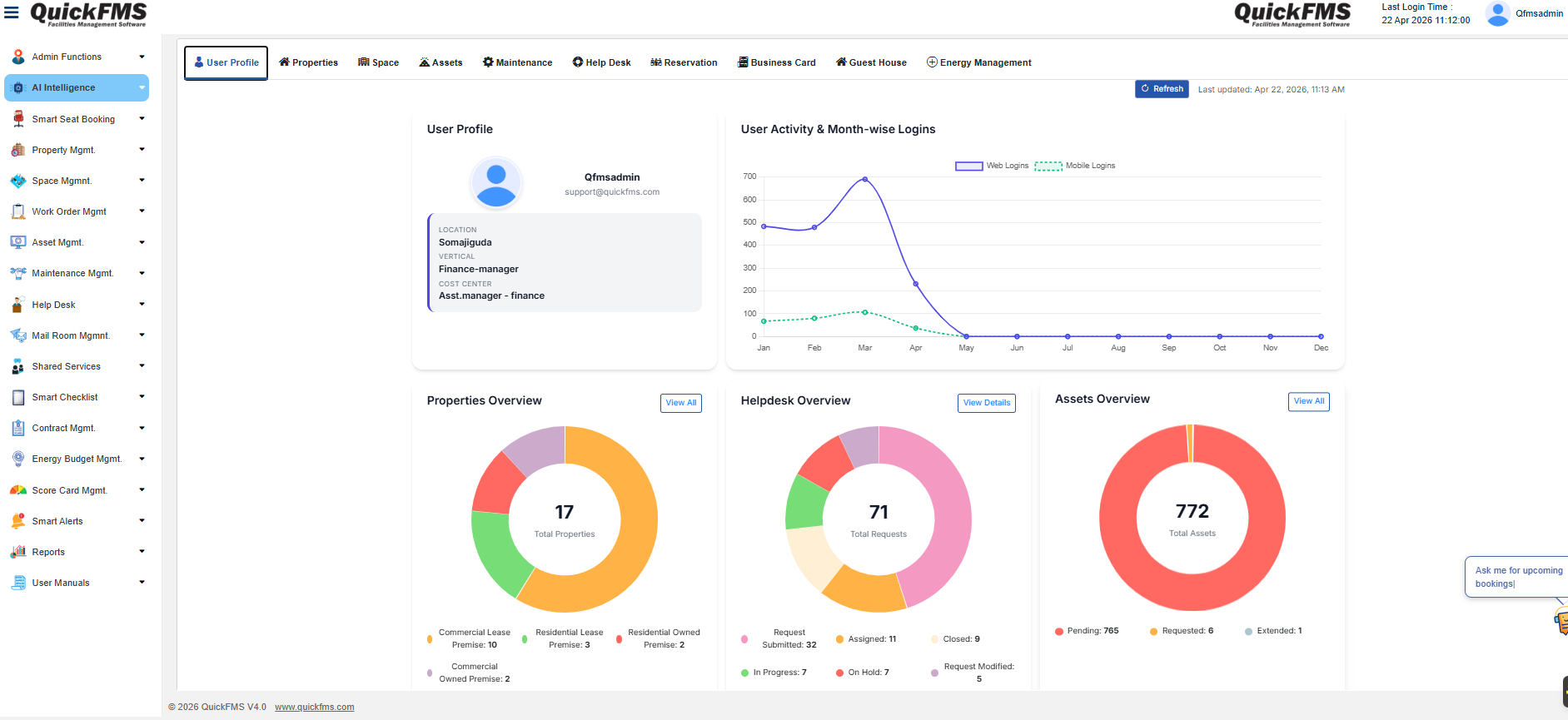
Task: Switch to the Energy Management tab
Action: coord(979,62)
